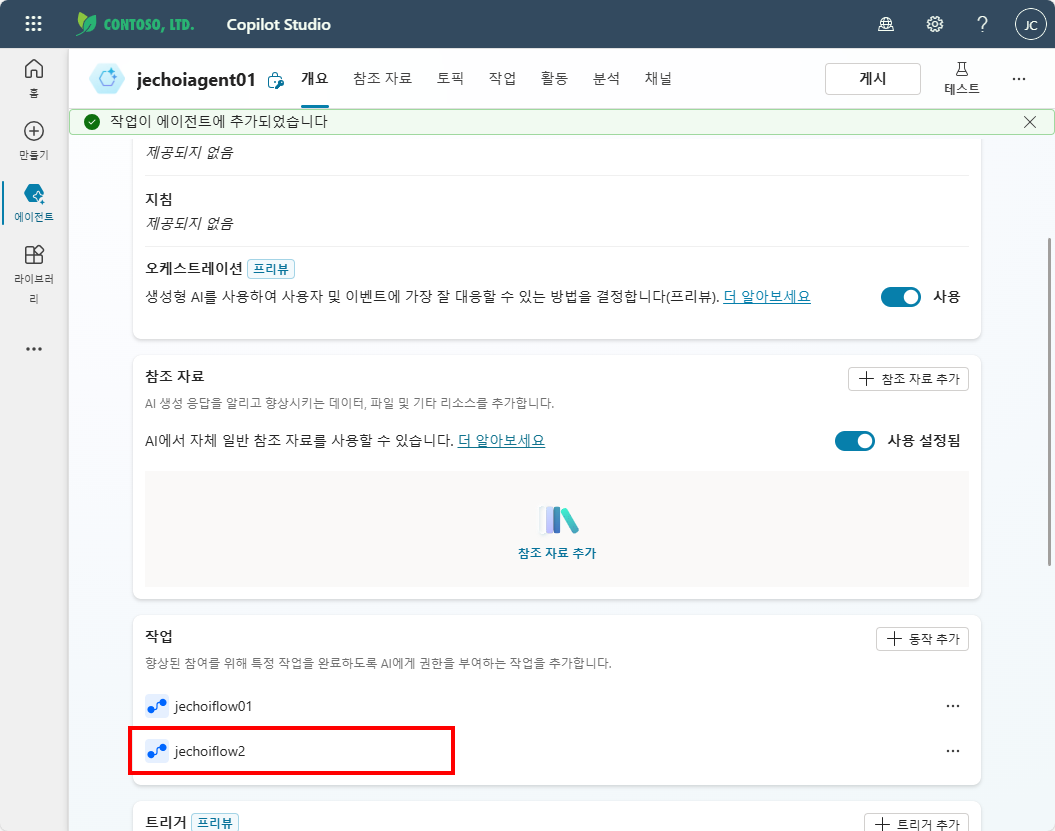1055x831 pixels.
Task: Open more options for jechoiflow01
Action: click(x=953, y=706)
